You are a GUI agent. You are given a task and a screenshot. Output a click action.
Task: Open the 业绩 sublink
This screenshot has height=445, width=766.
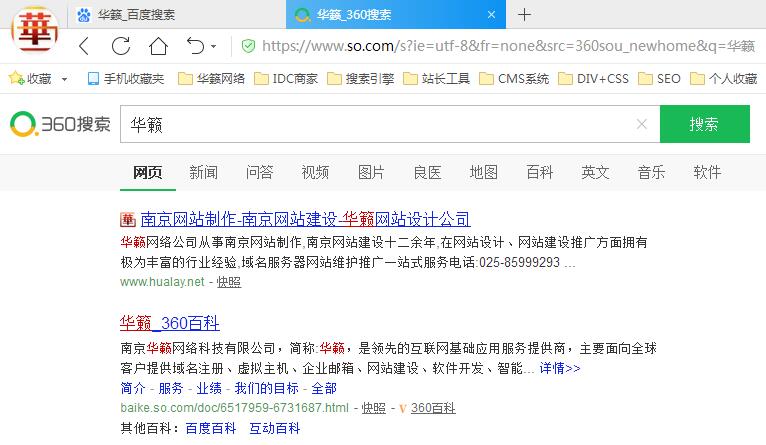(x=209, y=388)
